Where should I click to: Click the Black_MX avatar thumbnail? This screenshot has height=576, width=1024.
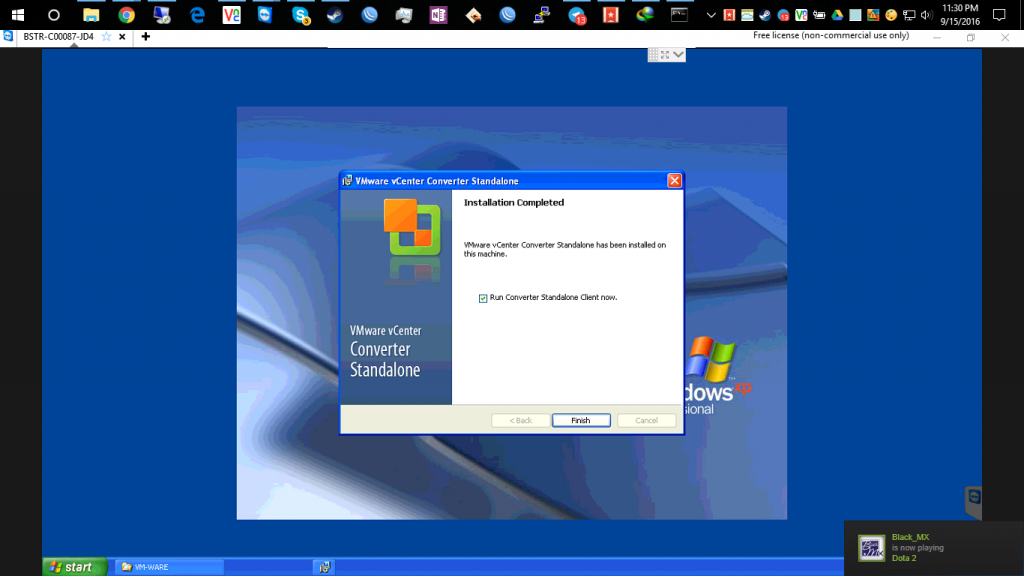(x=871, y=548)
